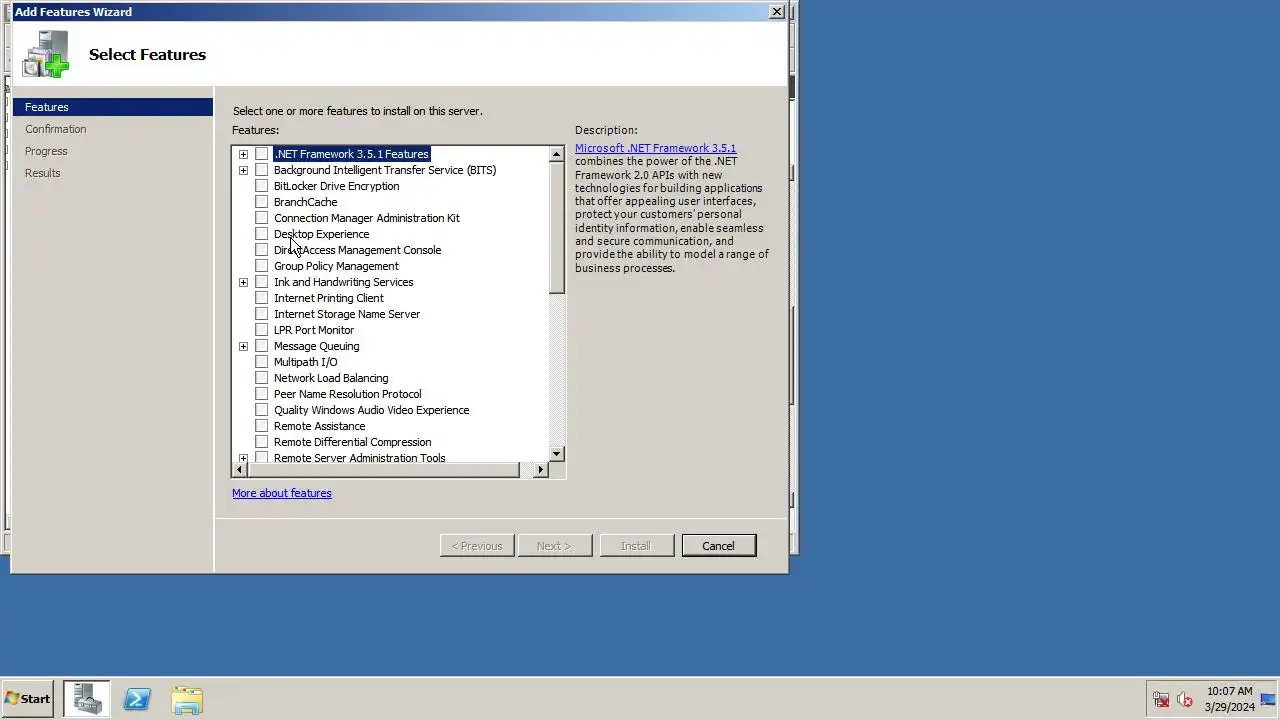This screenshot has height=720, width=1280.
Task: Click horizontal scrollbar right arrow
Action: tap(541, 470)
